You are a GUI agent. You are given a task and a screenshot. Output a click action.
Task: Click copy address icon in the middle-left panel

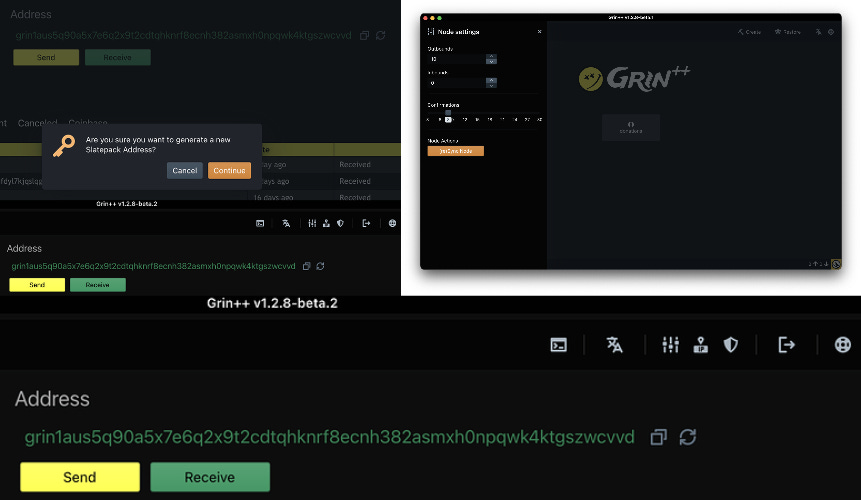[306, 266]
